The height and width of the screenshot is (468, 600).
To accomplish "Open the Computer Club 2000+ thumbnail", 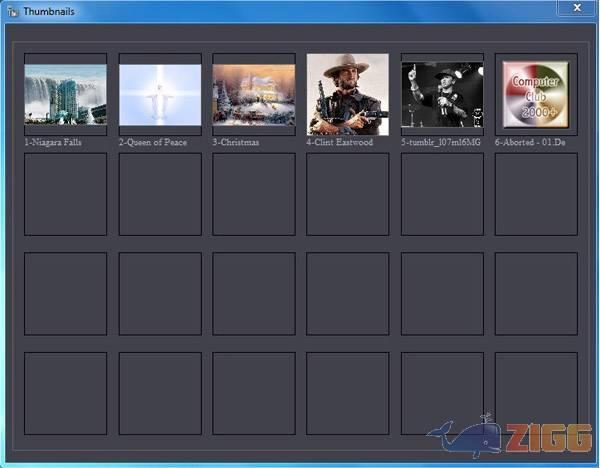I will pyautogui.click(x=536, y=94).
